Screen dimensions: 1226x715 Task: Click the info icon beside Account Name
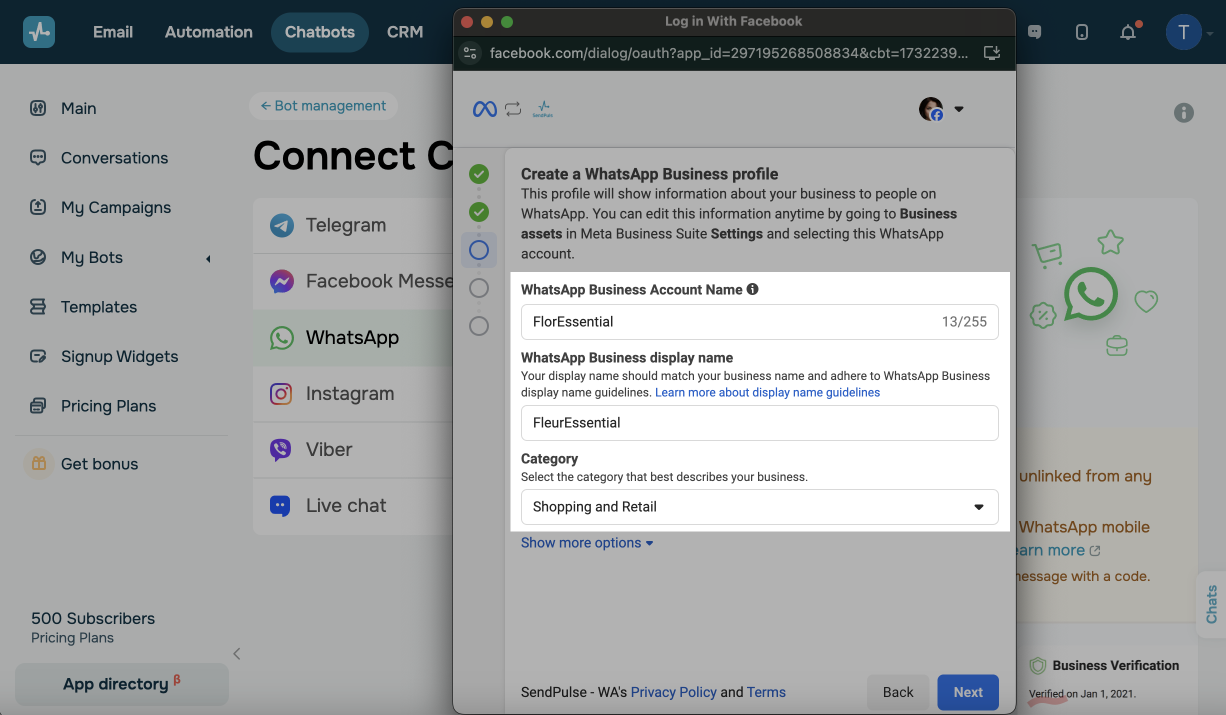[752, 289]
